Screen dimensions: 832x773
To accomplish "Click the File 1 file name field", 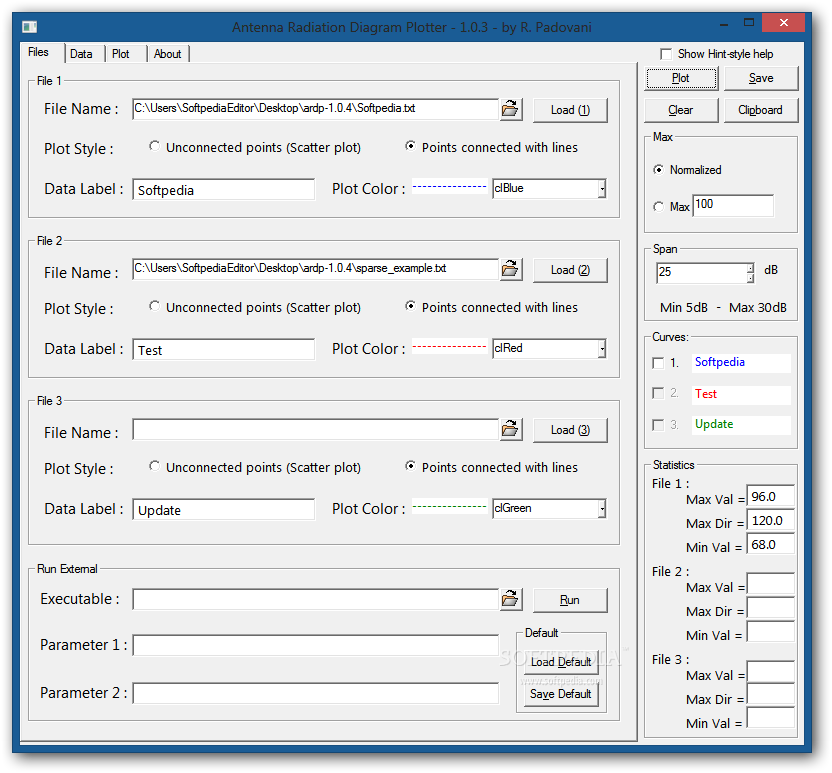I will click(x=316, y=109).
